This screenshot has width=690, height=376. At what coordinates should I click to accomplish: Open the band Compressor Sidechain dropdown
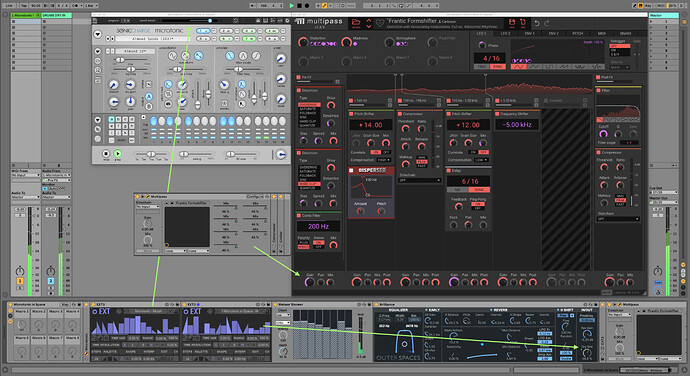pos(419,180)
